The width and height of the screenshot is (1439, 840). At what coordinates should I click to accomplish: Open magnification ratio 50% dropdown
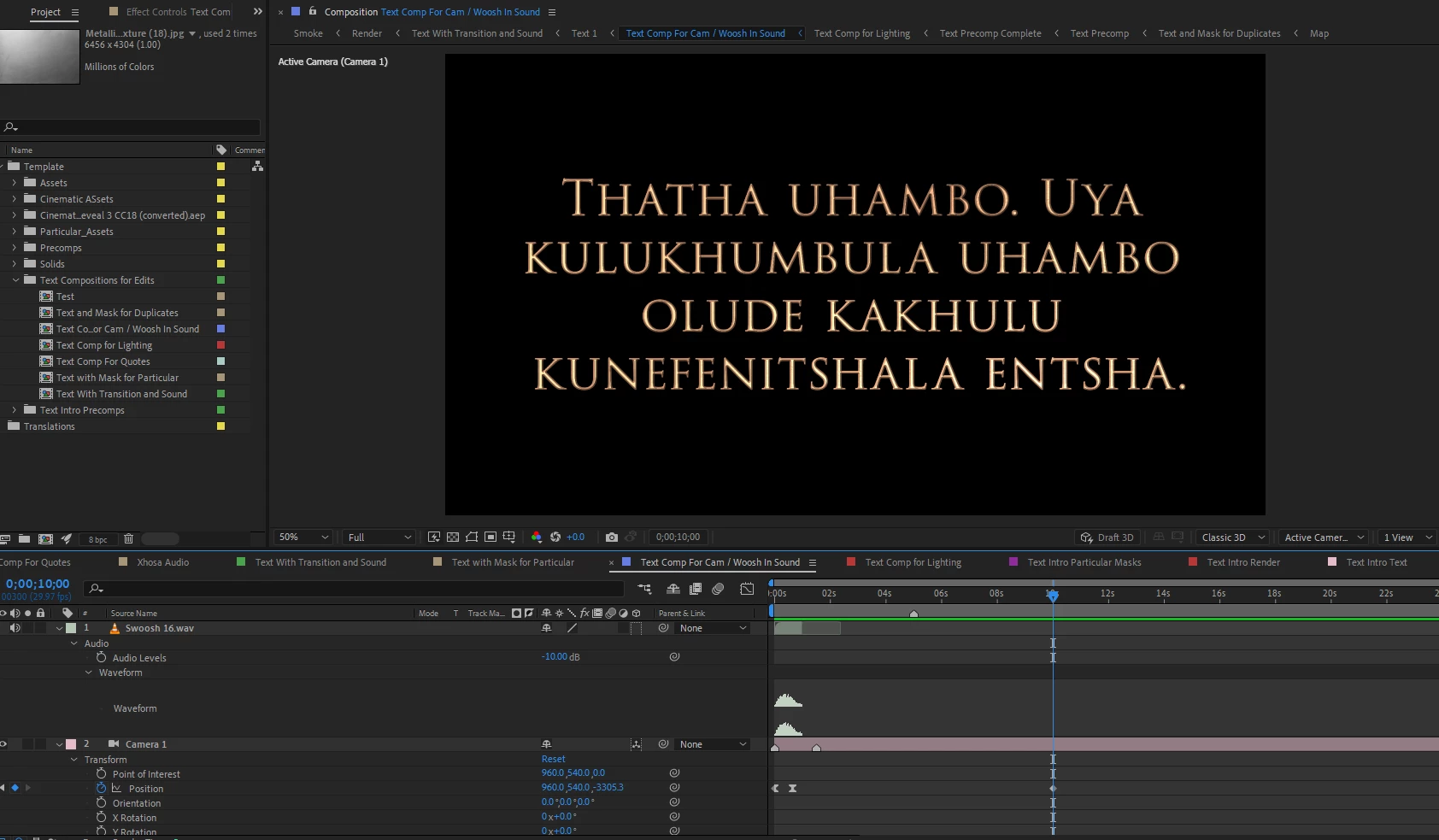(x=302, y=537)
